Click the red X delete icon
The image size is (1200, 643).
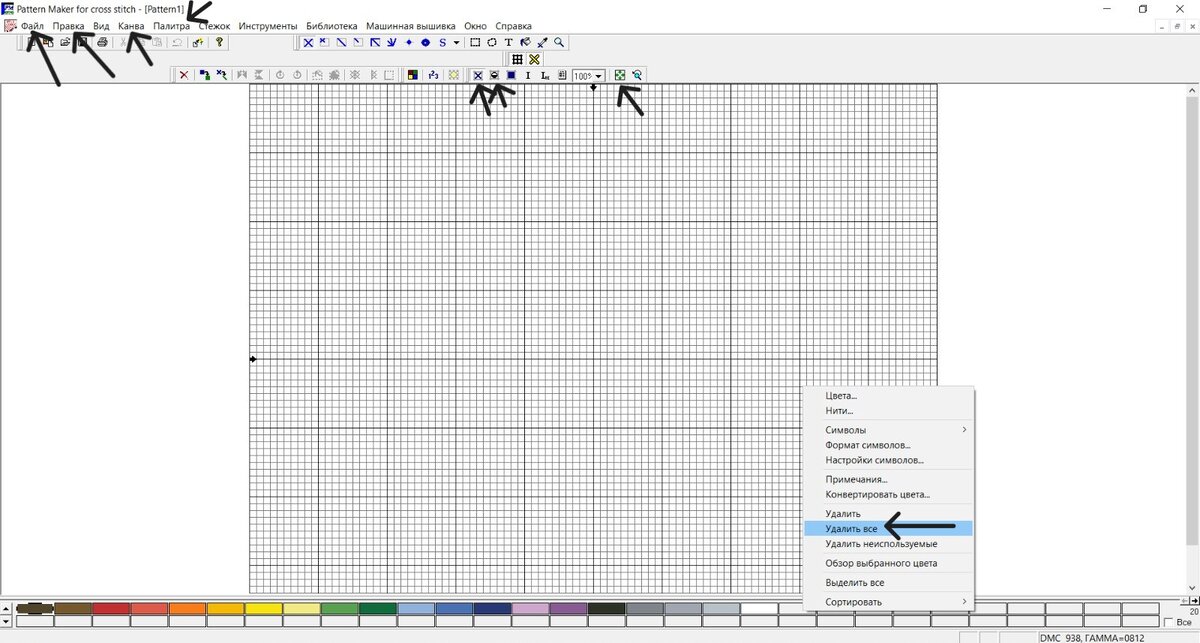click(184, 75)
